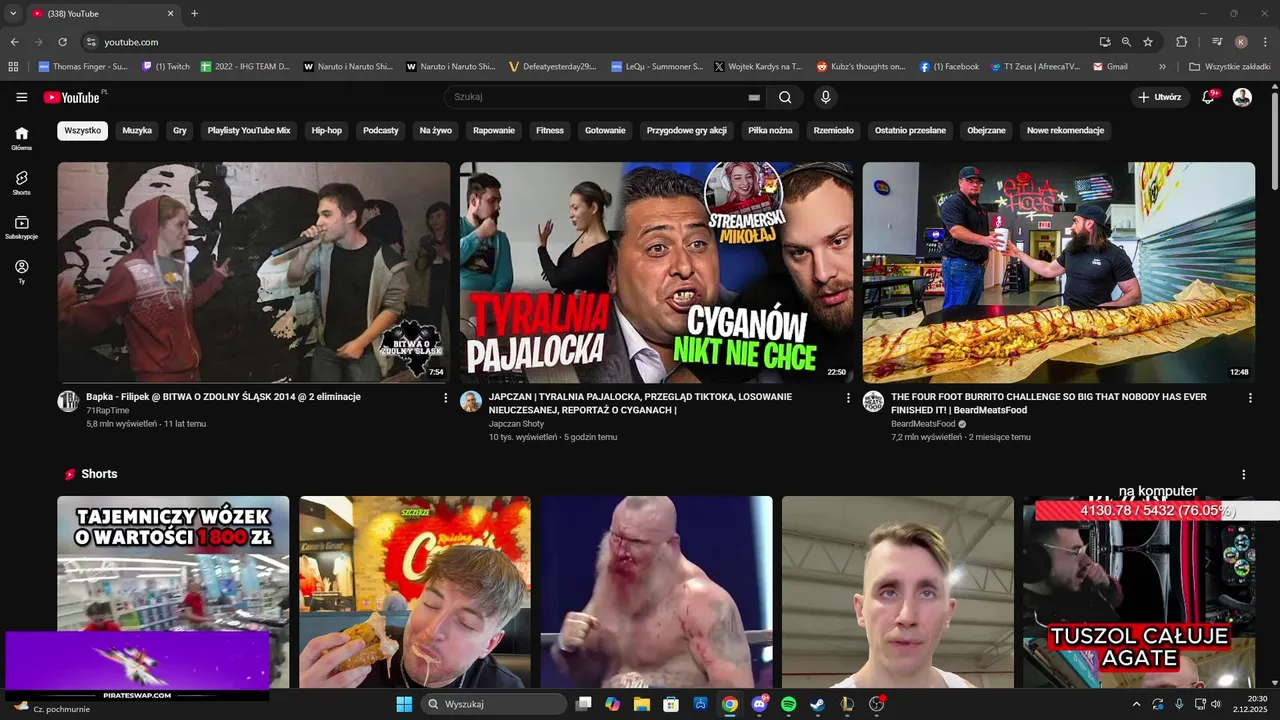Select the Rapowanie filter chip
The height and width of the screenshot is (720, 1280).
pos(494,130)
